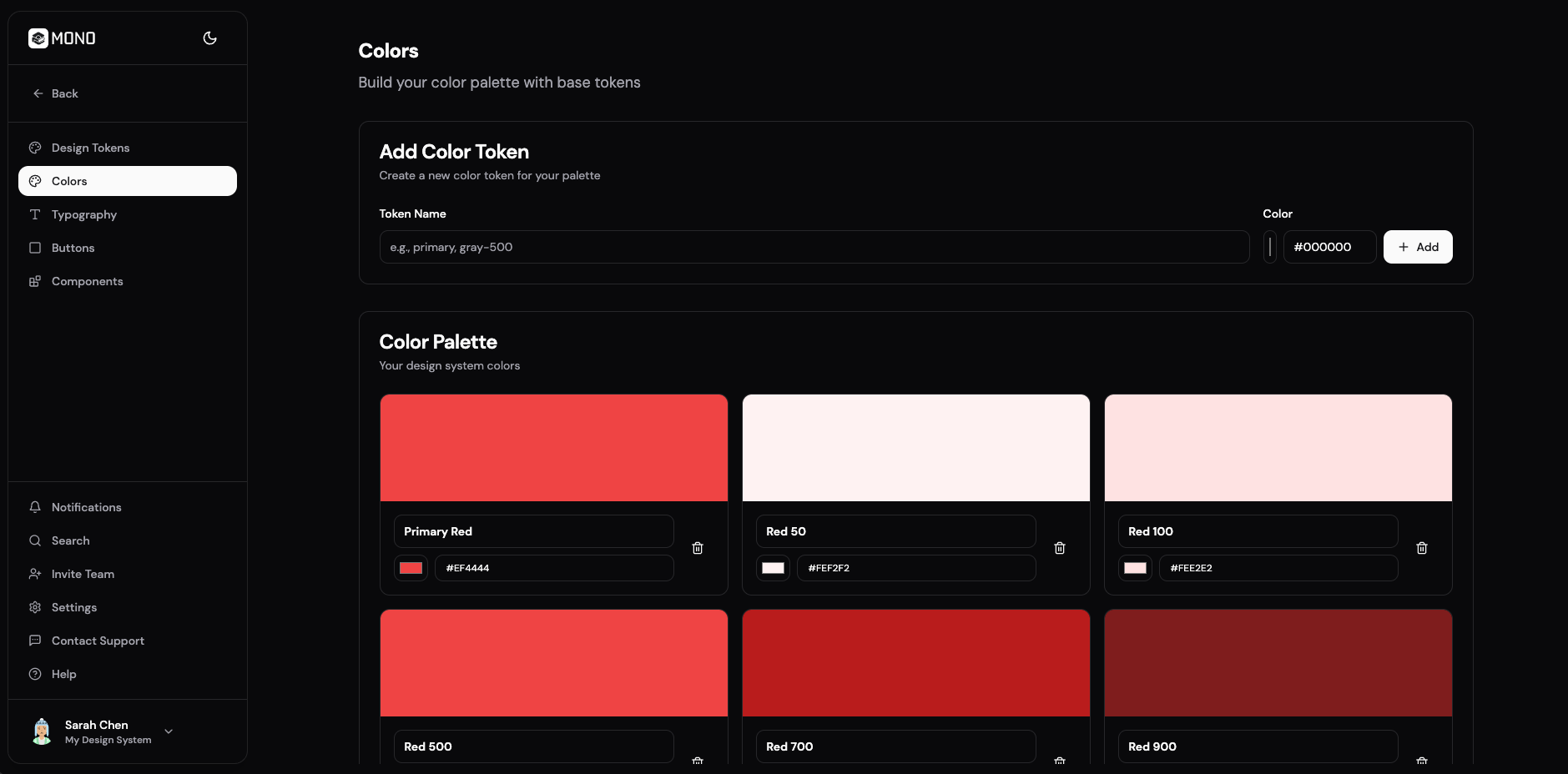
Task: Click the Help question mark icon
Action: click(34, 674)
